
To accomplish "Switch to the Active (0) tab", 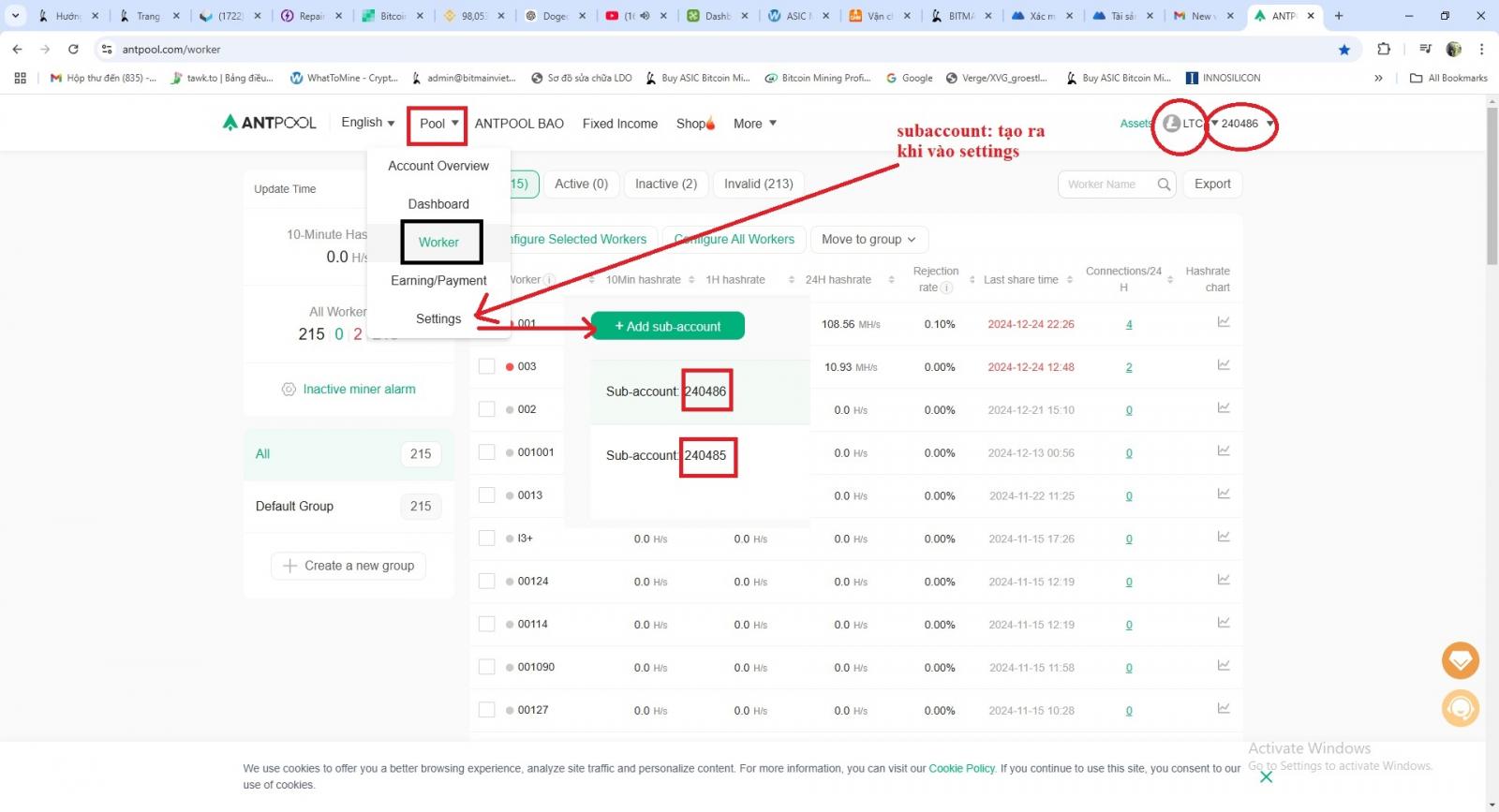I will [x=581, y=184].
